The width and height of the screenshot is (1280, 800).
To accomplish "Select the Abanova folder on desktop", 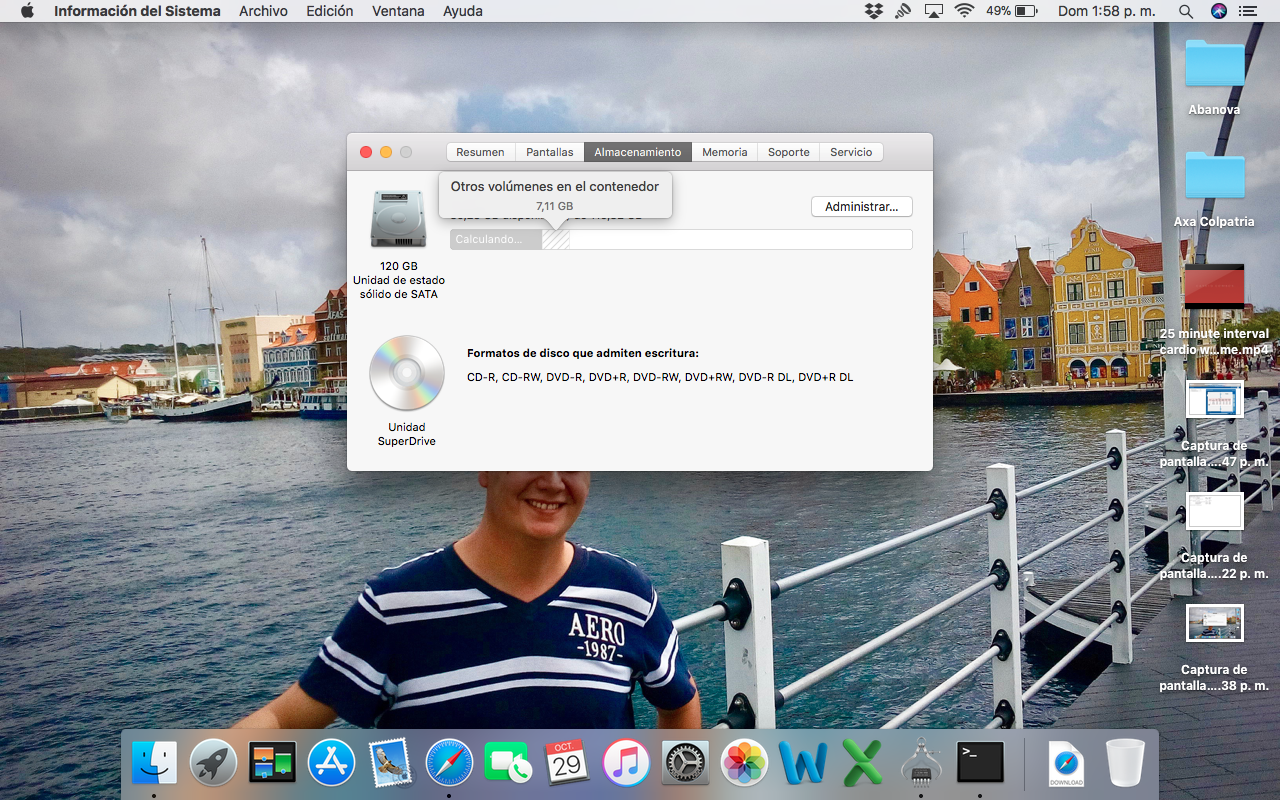I will coord(1214,65).
